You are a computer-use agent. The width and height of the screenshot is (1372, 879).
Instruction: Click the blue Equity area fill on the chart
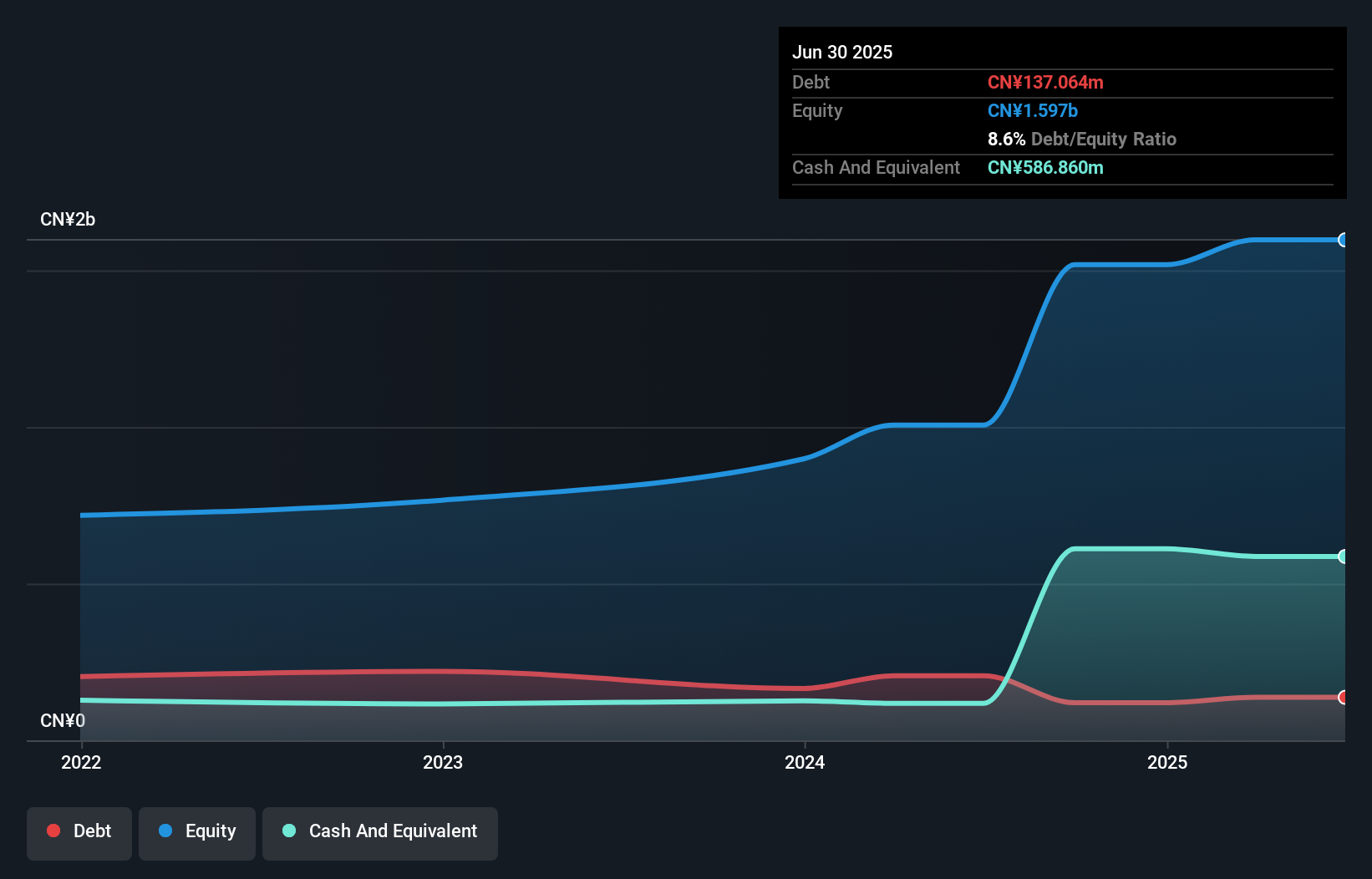(x=668, y=585)
